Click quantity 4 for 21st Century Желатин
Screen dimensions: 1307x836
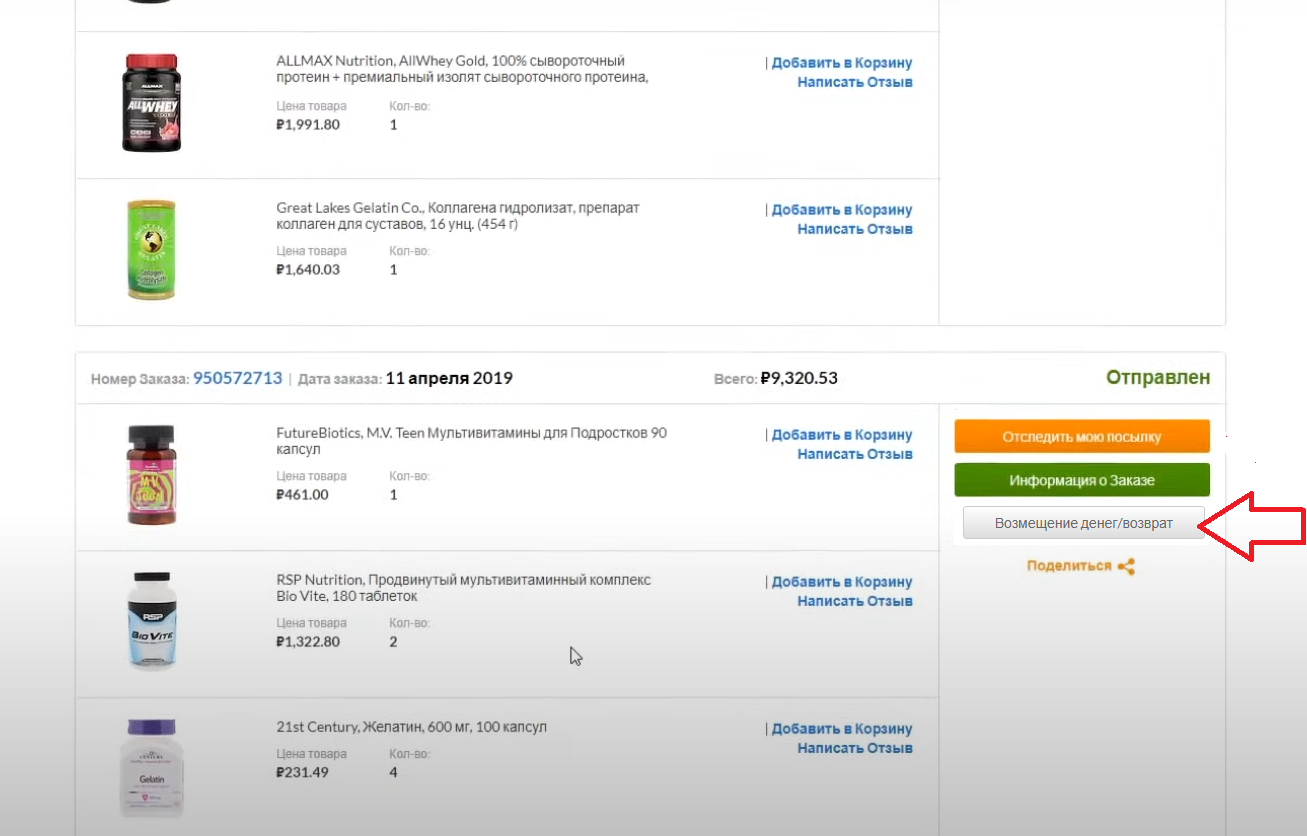pos(393,772)
